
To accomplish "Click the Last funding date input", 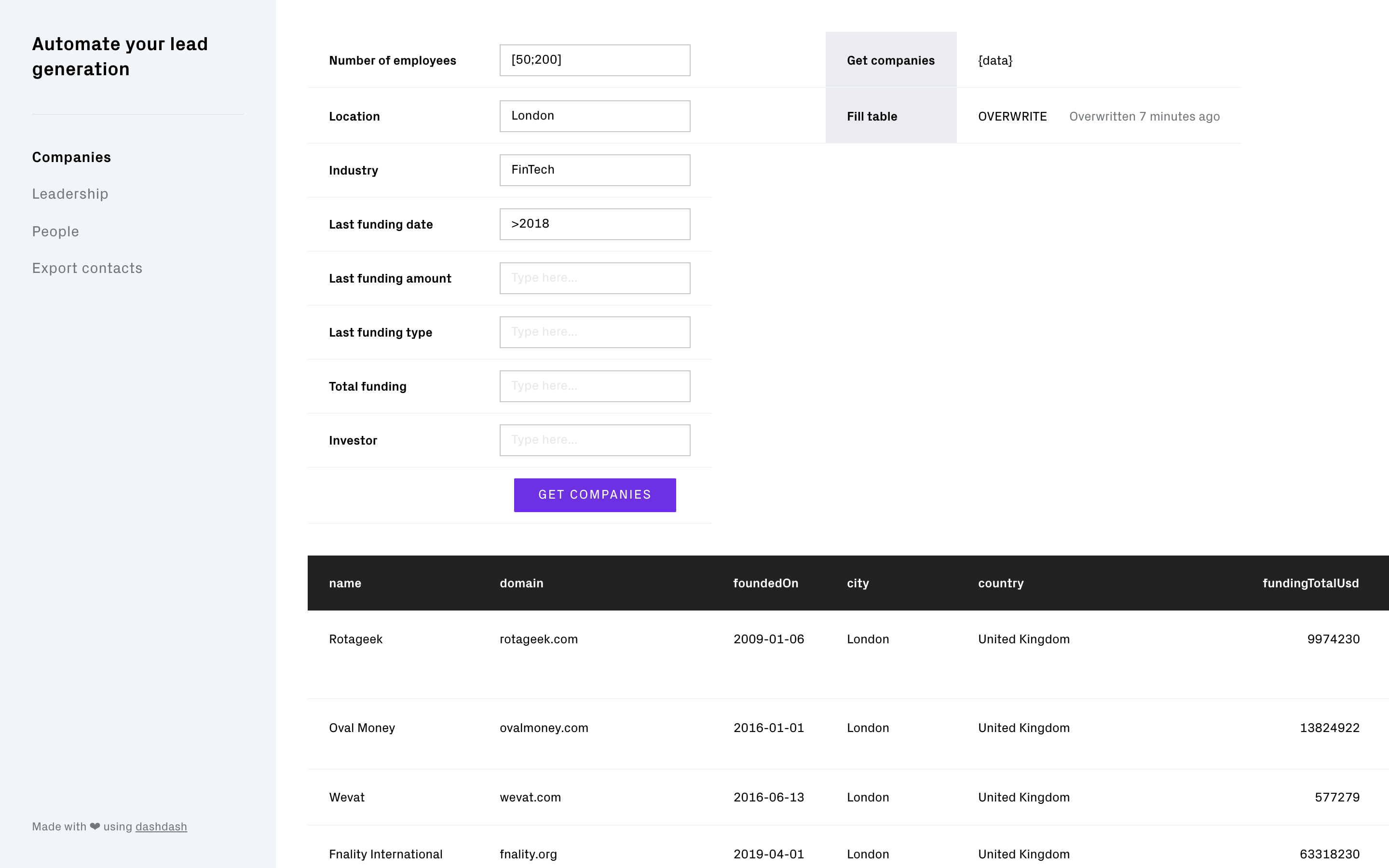I will click(x=595, y=224).
